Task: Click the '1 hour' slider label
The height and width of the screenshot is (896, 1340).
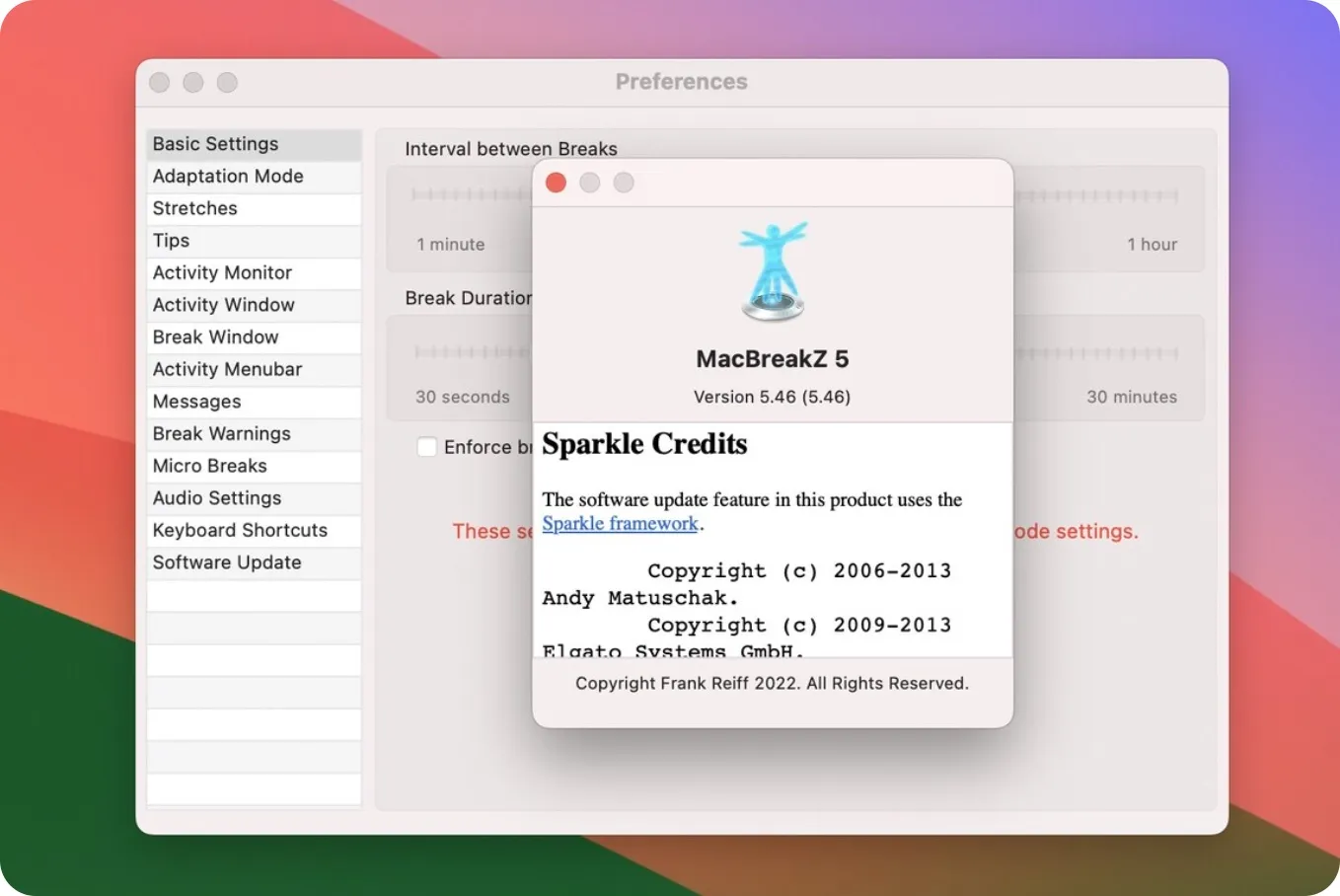Action: [1153, 245]
